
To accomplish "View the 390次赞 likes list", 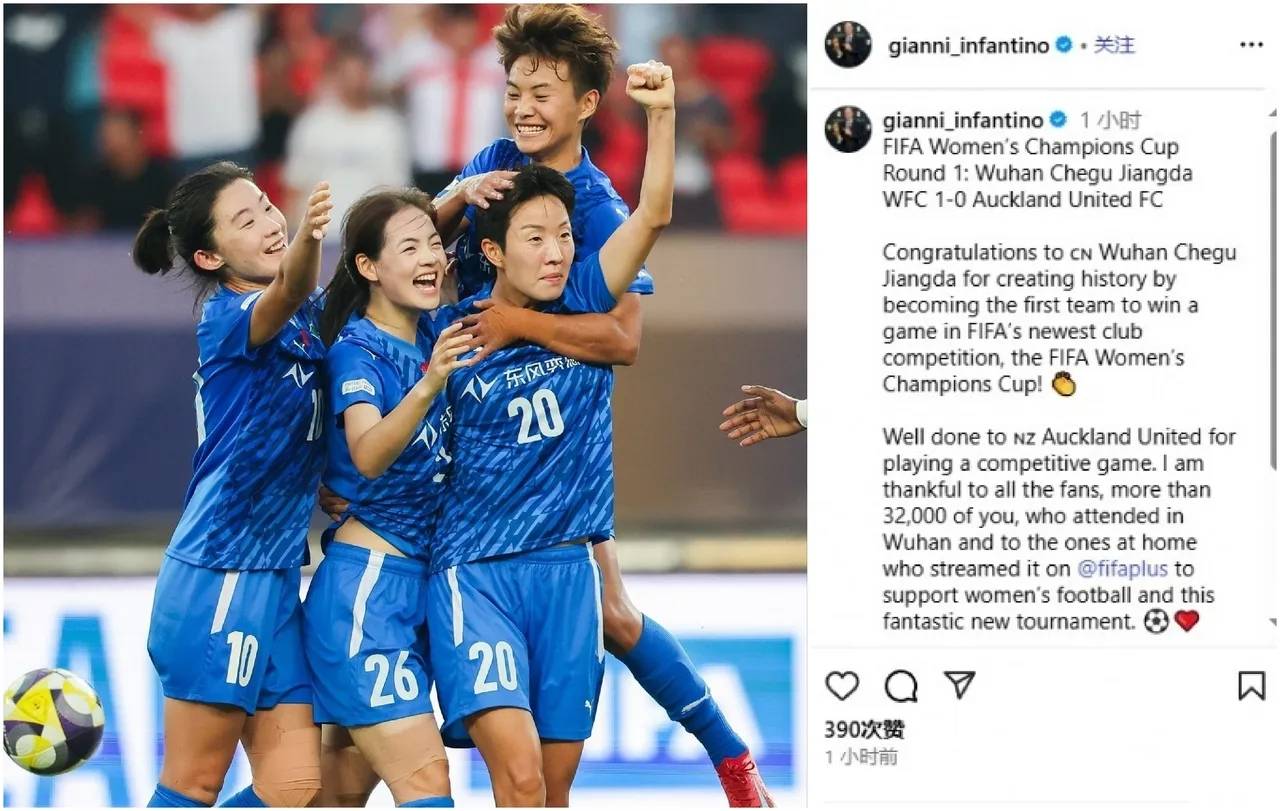I will click(865, 729).
